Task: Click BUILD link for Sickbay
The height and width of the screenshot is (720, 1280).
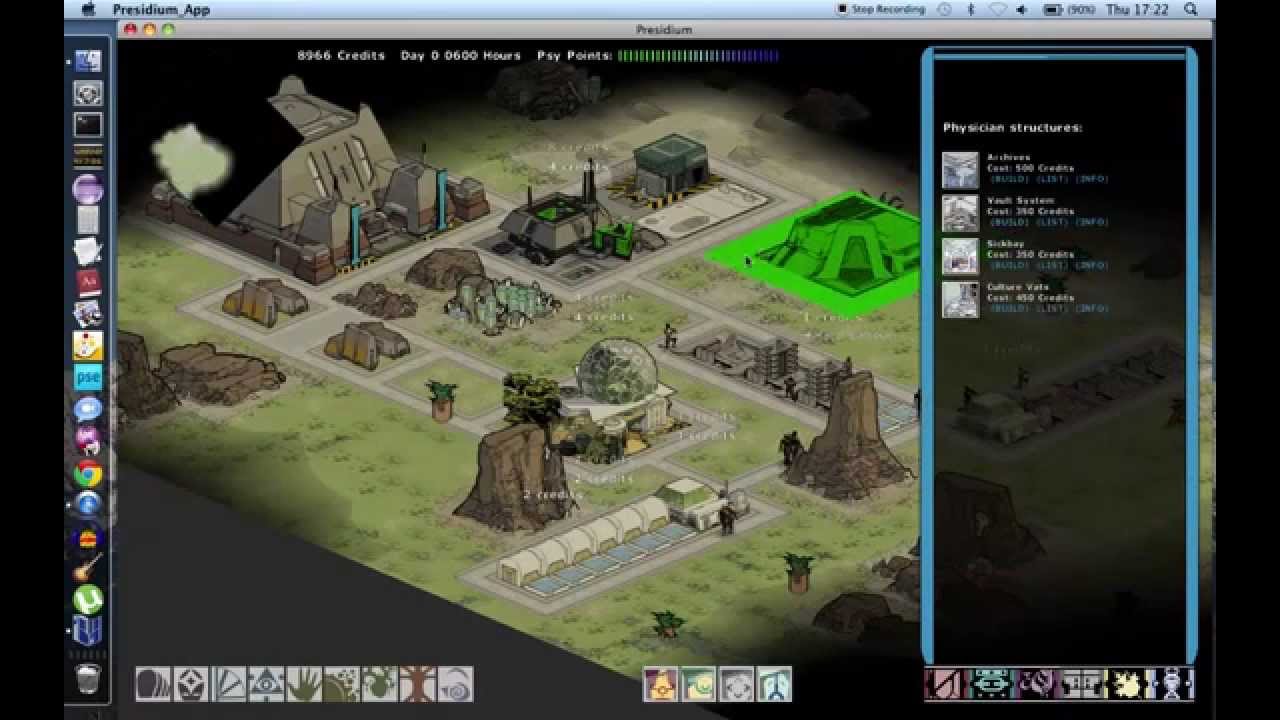Action: coord(1009,265)
